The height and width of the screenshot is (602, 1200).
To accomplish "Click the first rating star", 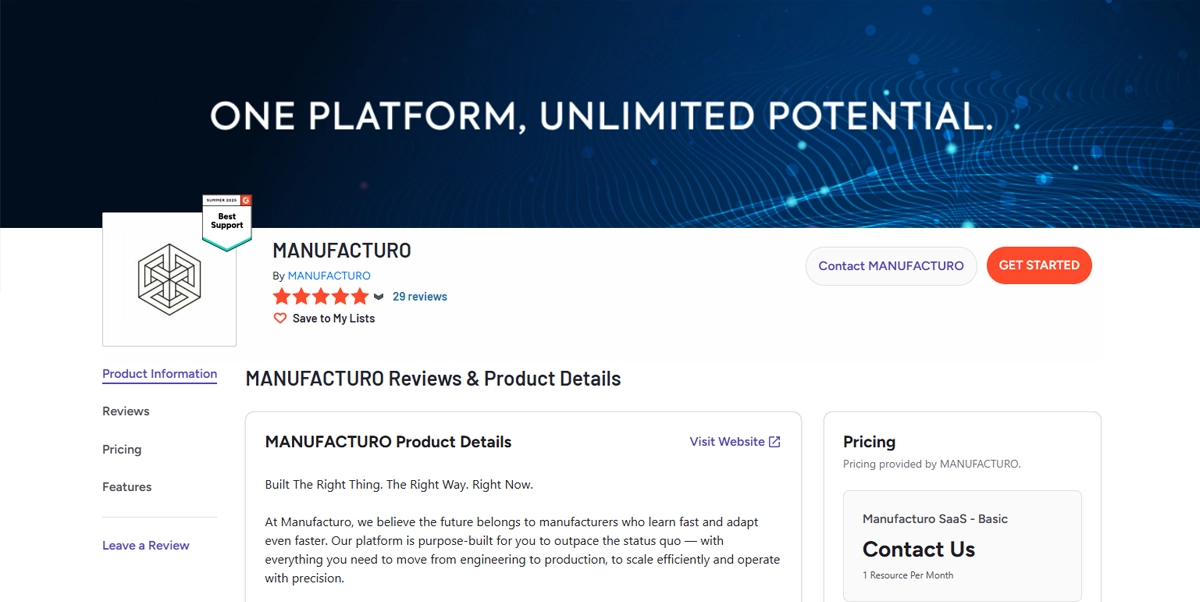I will pos(282,296).
